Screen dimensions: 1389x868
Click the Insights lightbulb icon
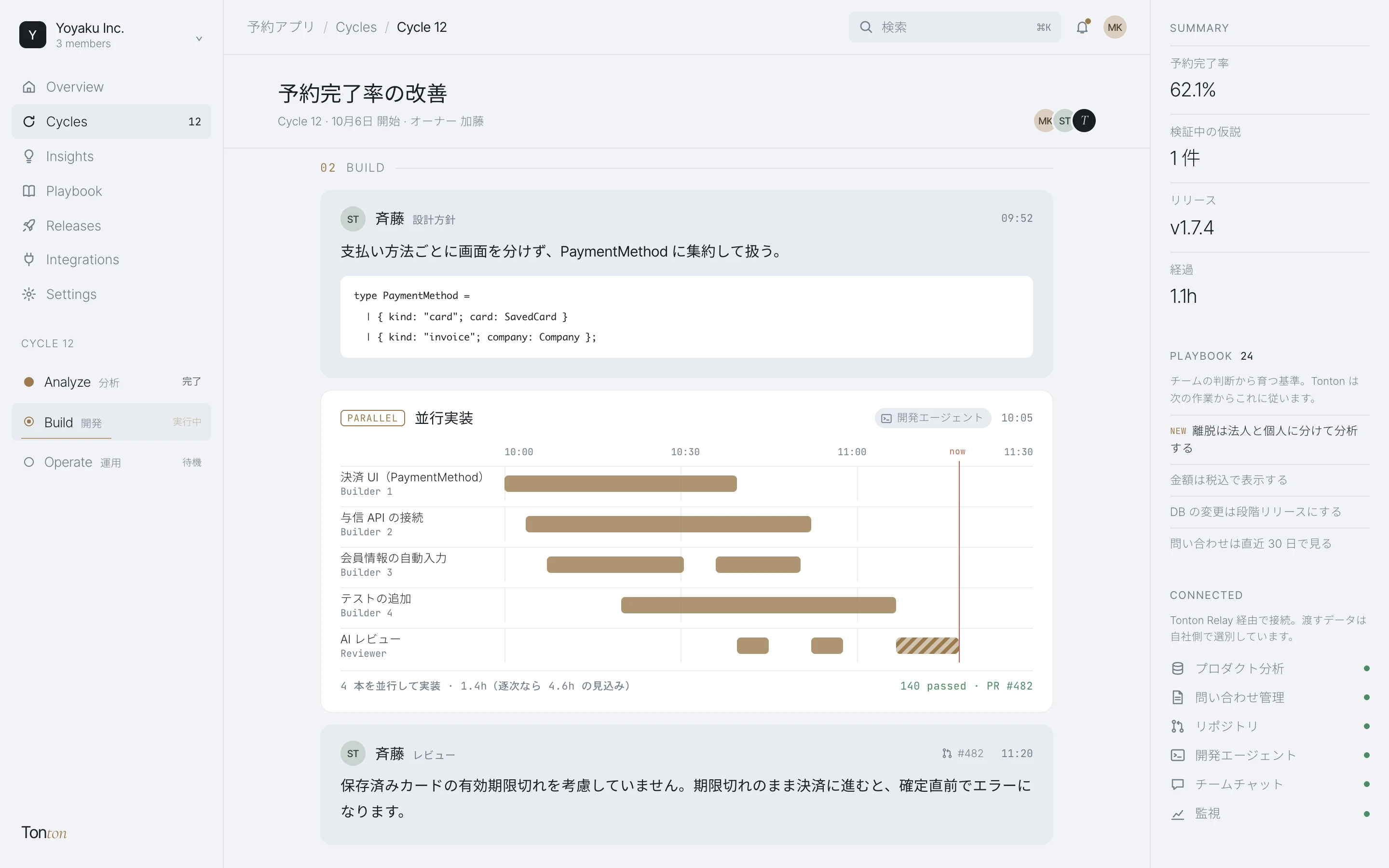[x=29, y=156]
